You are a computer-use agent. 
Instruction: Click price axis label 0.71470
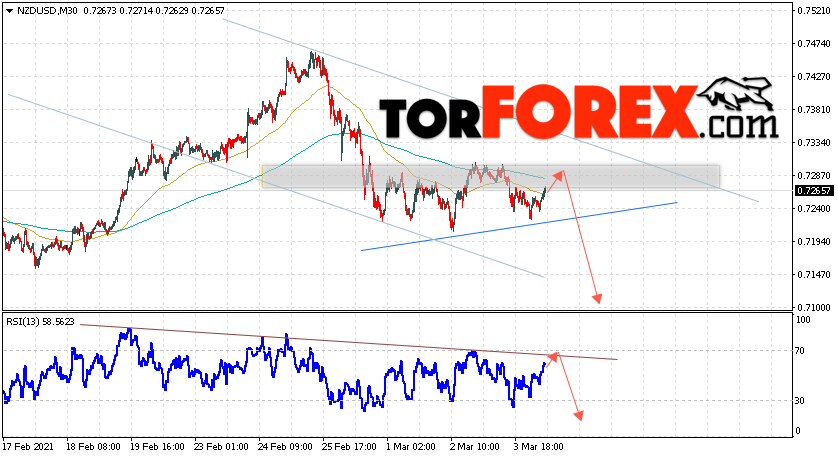[813, 275]
